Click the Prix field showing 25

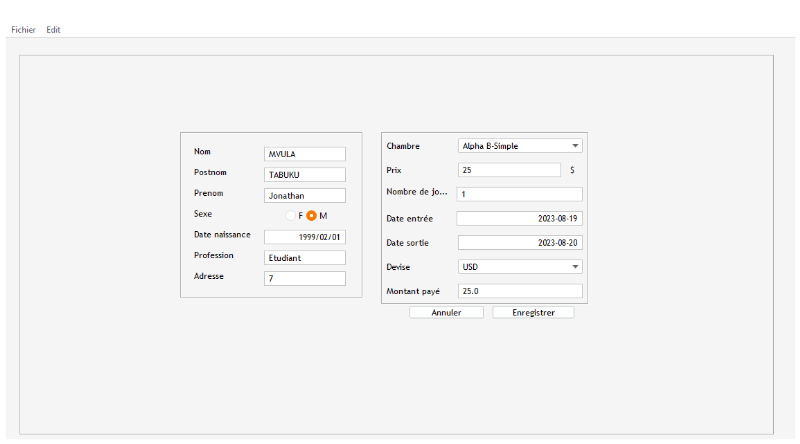(x=508, y=170)
